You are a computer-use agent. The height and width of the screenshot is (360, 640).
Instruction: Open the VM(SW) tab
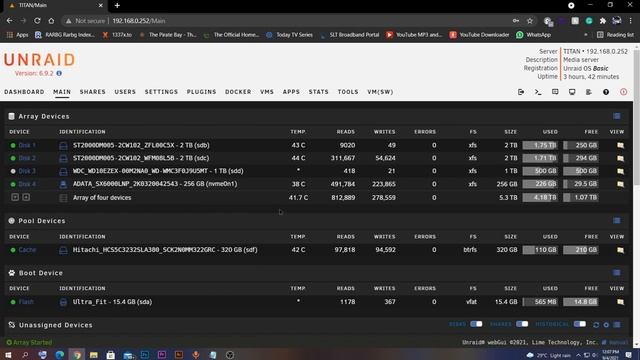(x=380, y=92)
